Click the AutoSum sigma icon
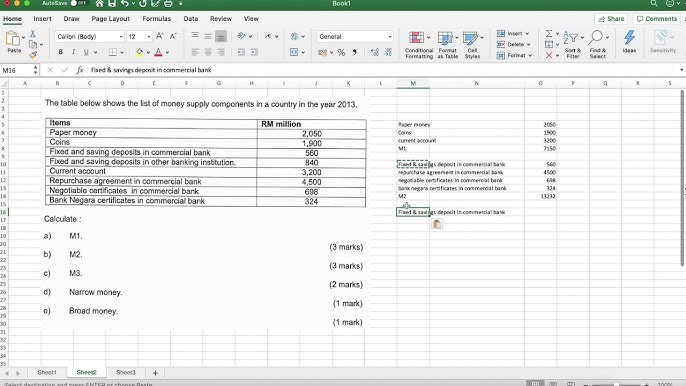 click(549, 34)
